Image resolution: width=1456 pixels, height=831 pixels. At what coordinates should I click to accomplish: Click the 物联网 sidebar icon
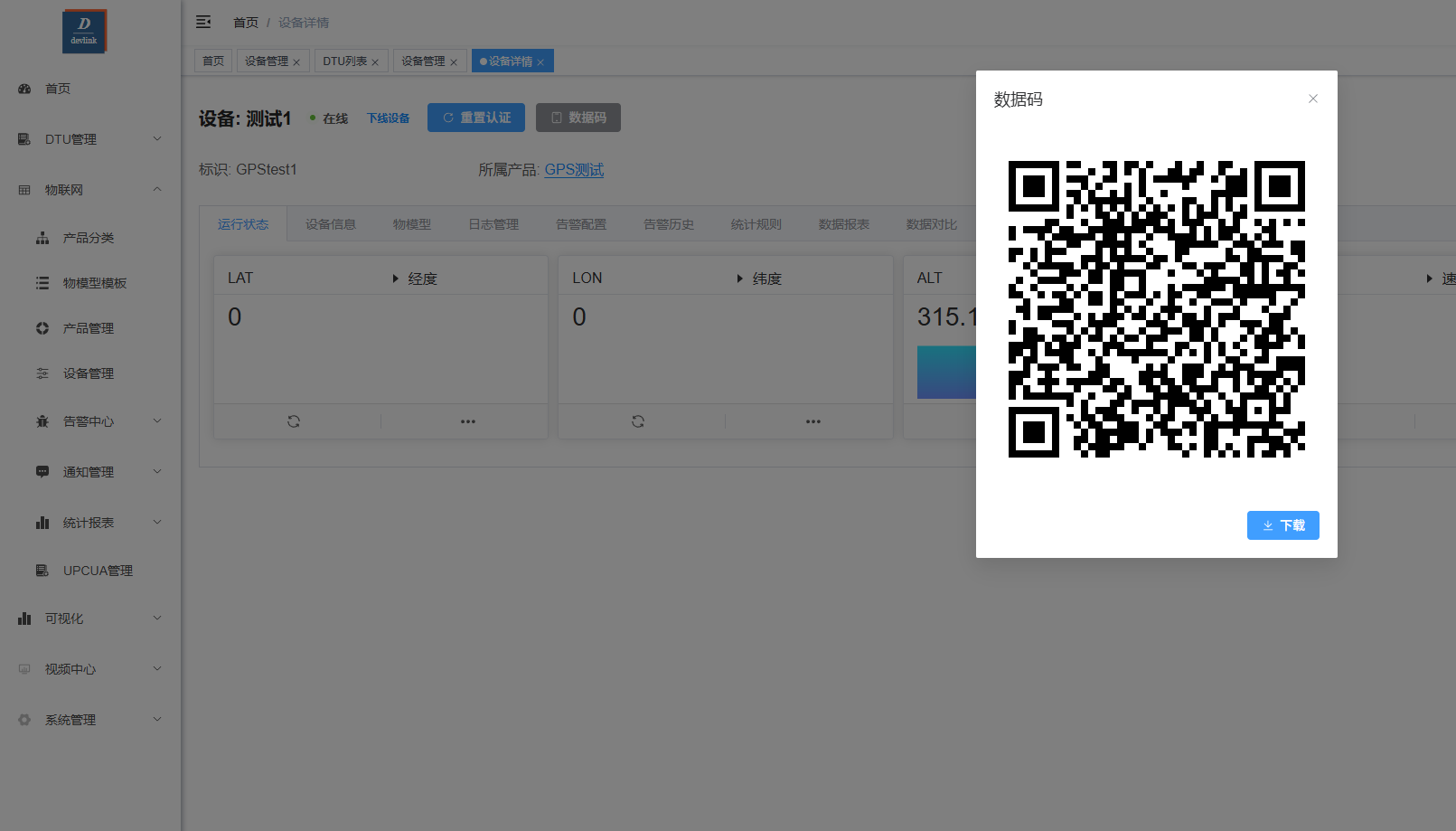tap(24, 190)
